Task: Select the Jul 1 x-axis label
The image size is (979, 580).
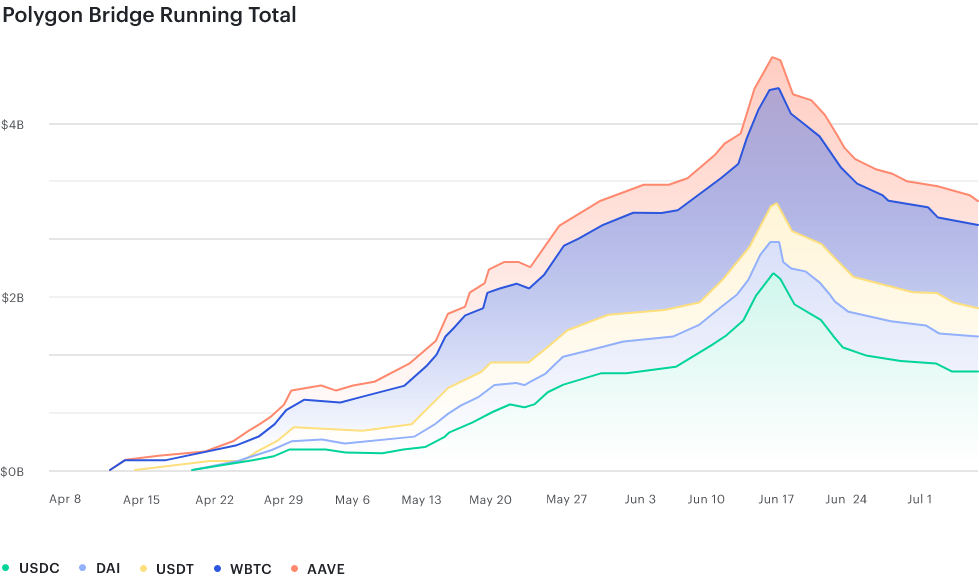Action: (920, 499)
